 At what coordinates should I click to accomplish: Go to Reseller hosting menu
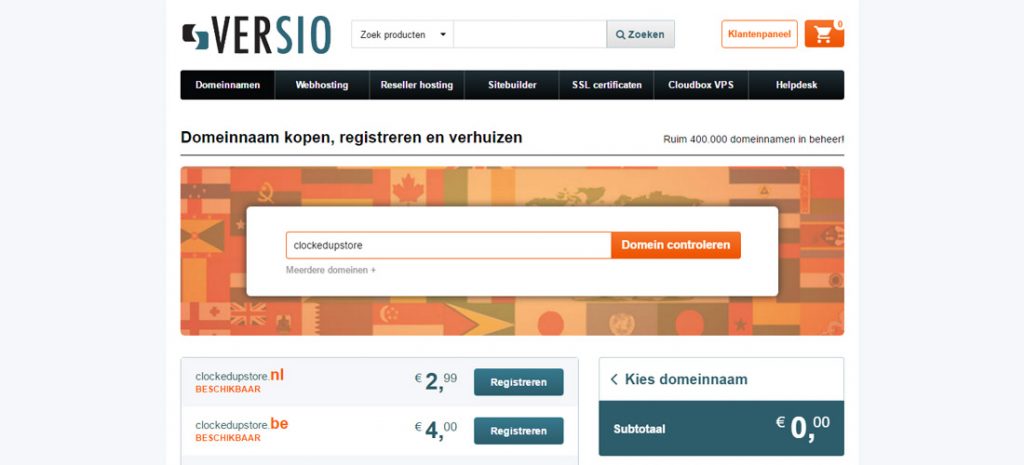(416, 85)
